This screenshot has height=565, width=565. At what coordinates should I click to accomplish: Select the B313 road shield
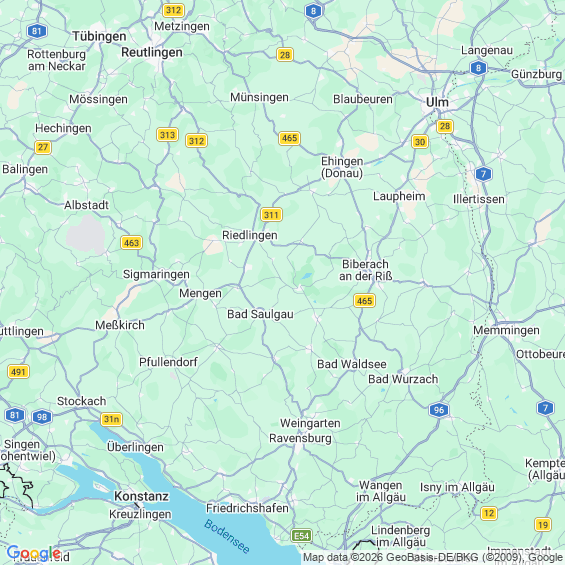point(168,135)
